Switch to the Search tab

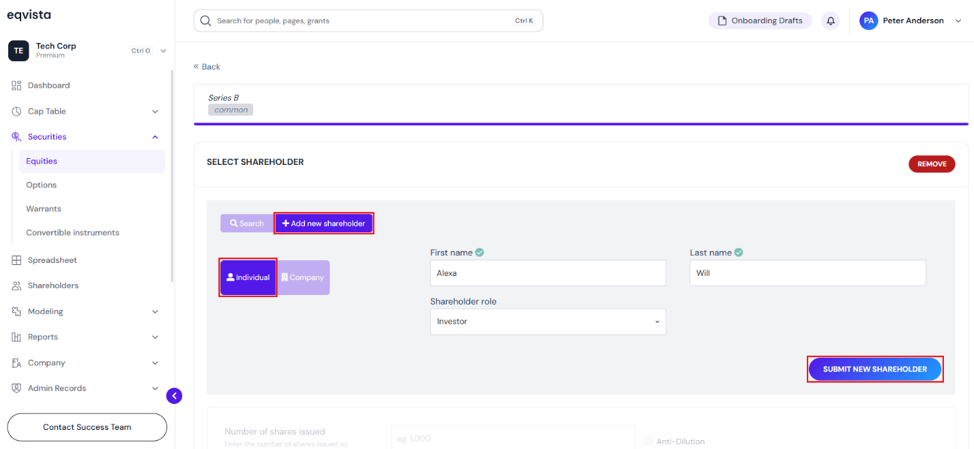(247, 224)
